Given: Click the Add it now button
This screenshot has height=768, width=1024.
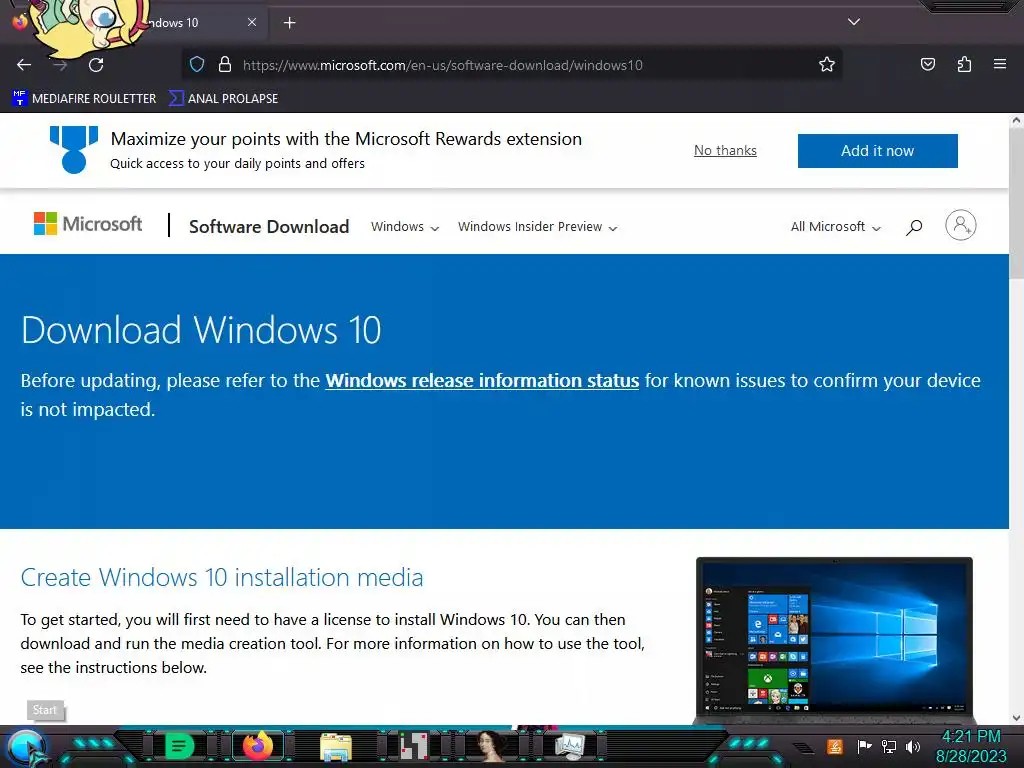Looking at the screenshot, I should click(878, 151).
